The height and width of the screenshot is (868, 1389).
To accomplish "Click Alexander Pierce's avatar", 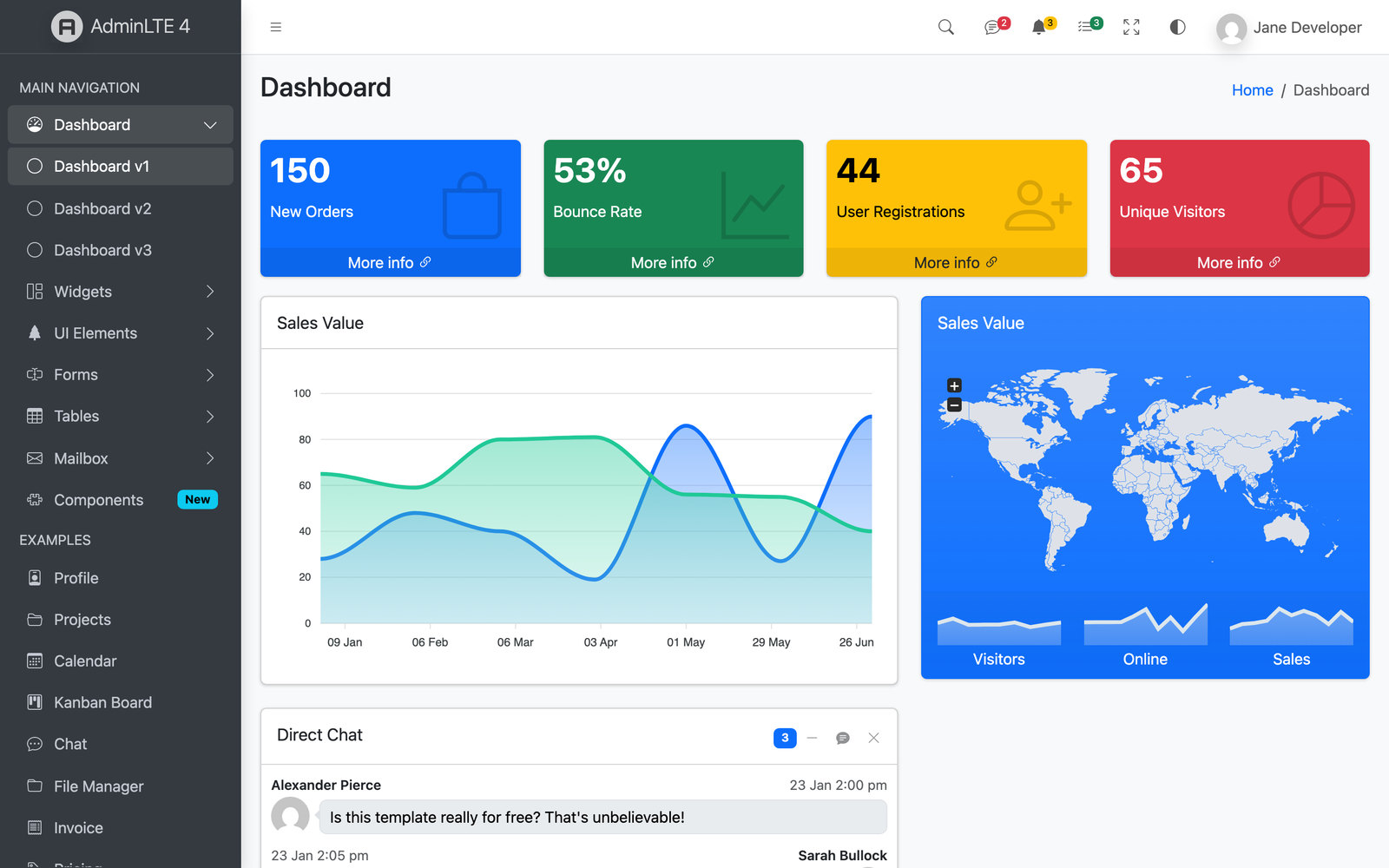I will 290,816.
